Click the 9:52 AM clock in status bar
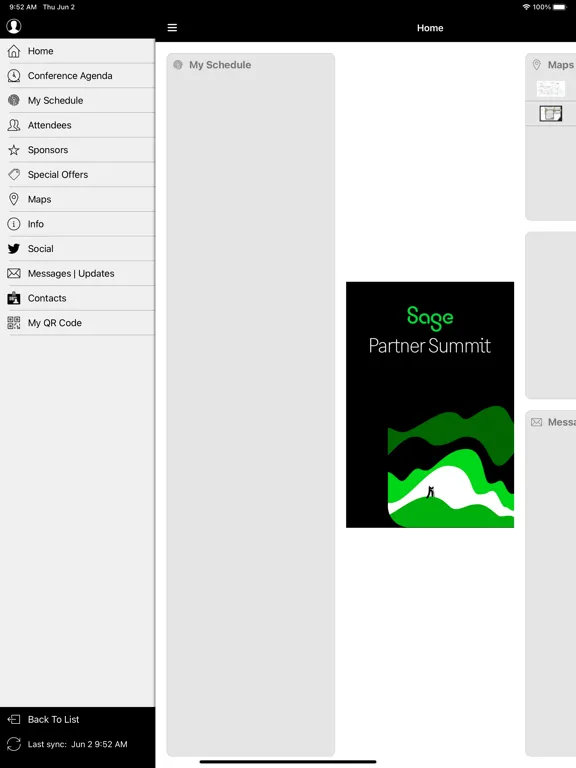 [x=23, y=7]
